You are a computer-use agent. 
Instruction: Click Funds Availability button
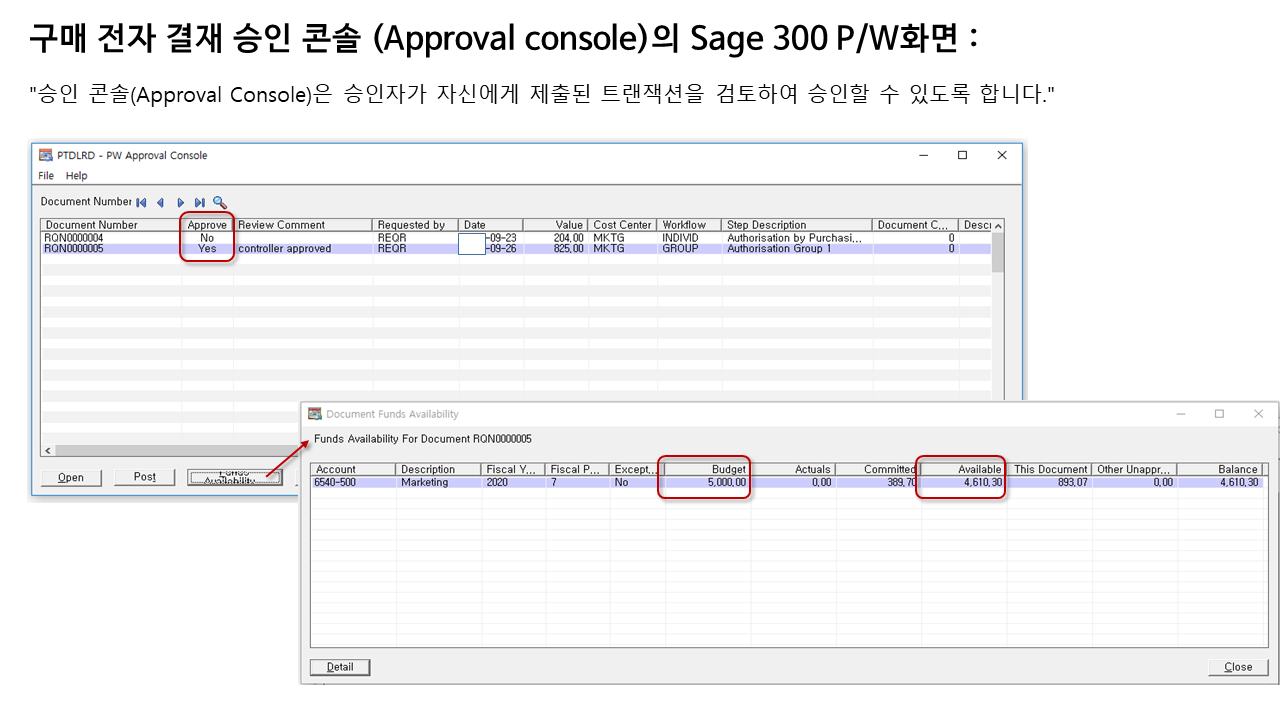point(235,477)
